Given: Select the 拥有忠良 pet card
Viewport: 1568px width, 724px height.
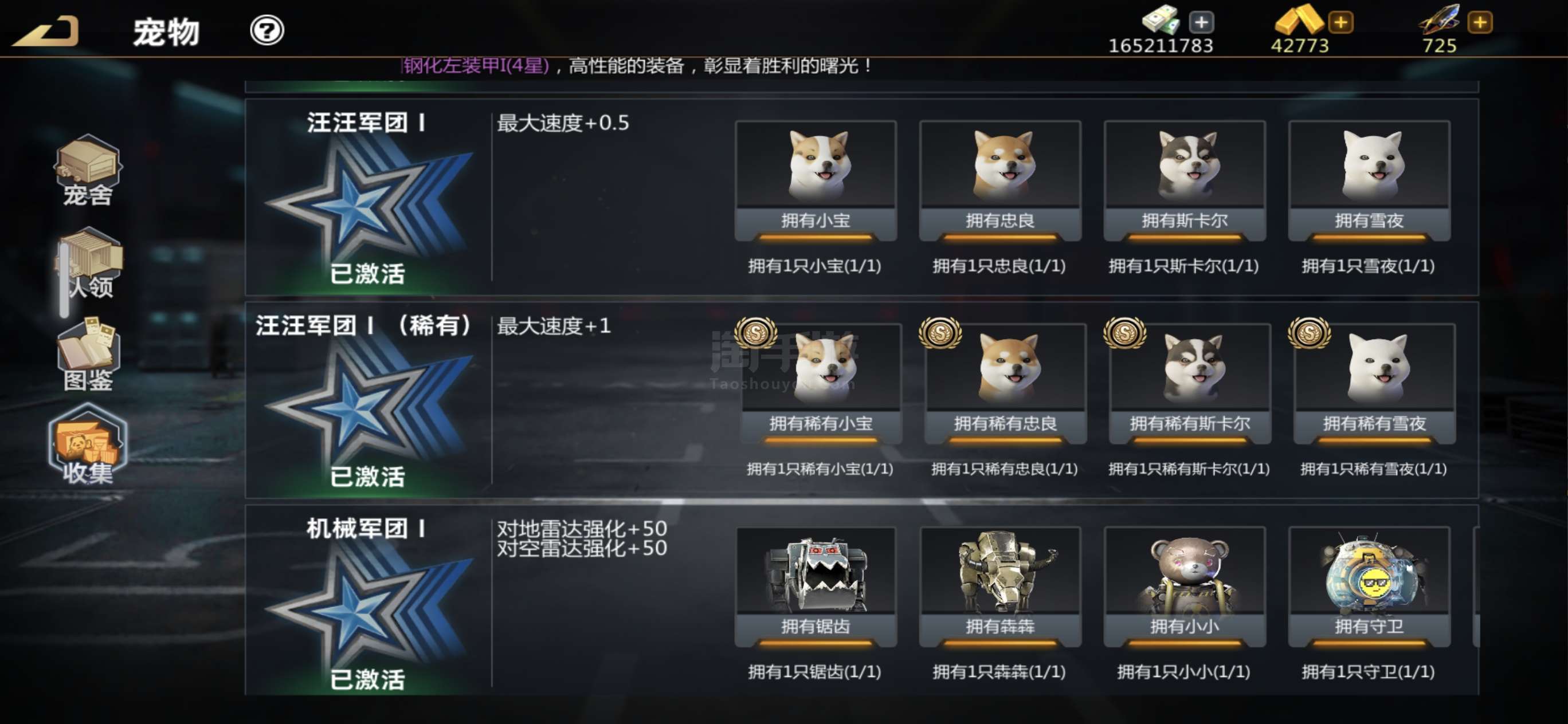Looking at the screenshot, I should 1000,180.
